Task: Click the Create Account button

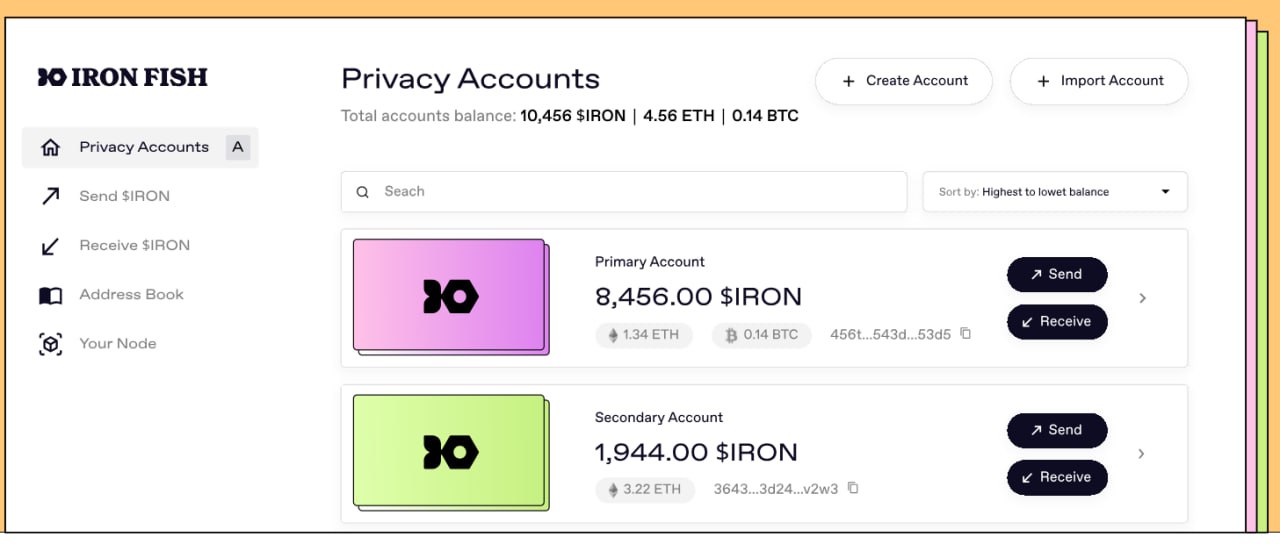Action: click(x=904, y=81)
